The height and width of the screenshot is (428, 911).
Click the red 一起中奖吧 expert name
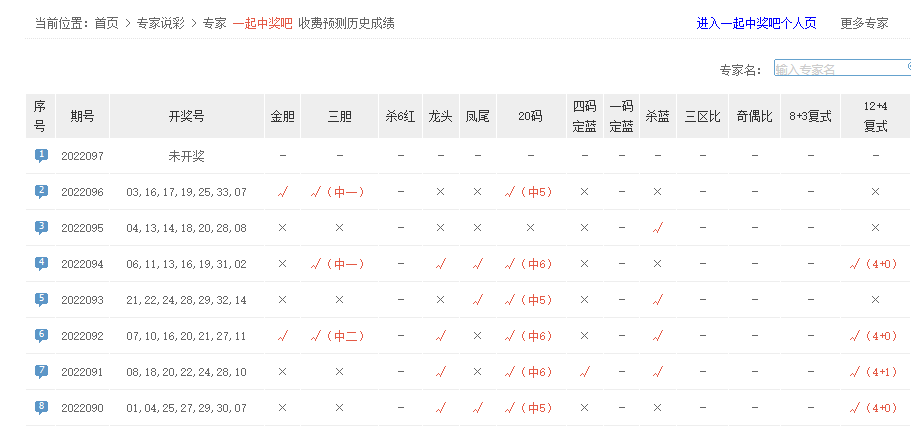click(262, 23)
